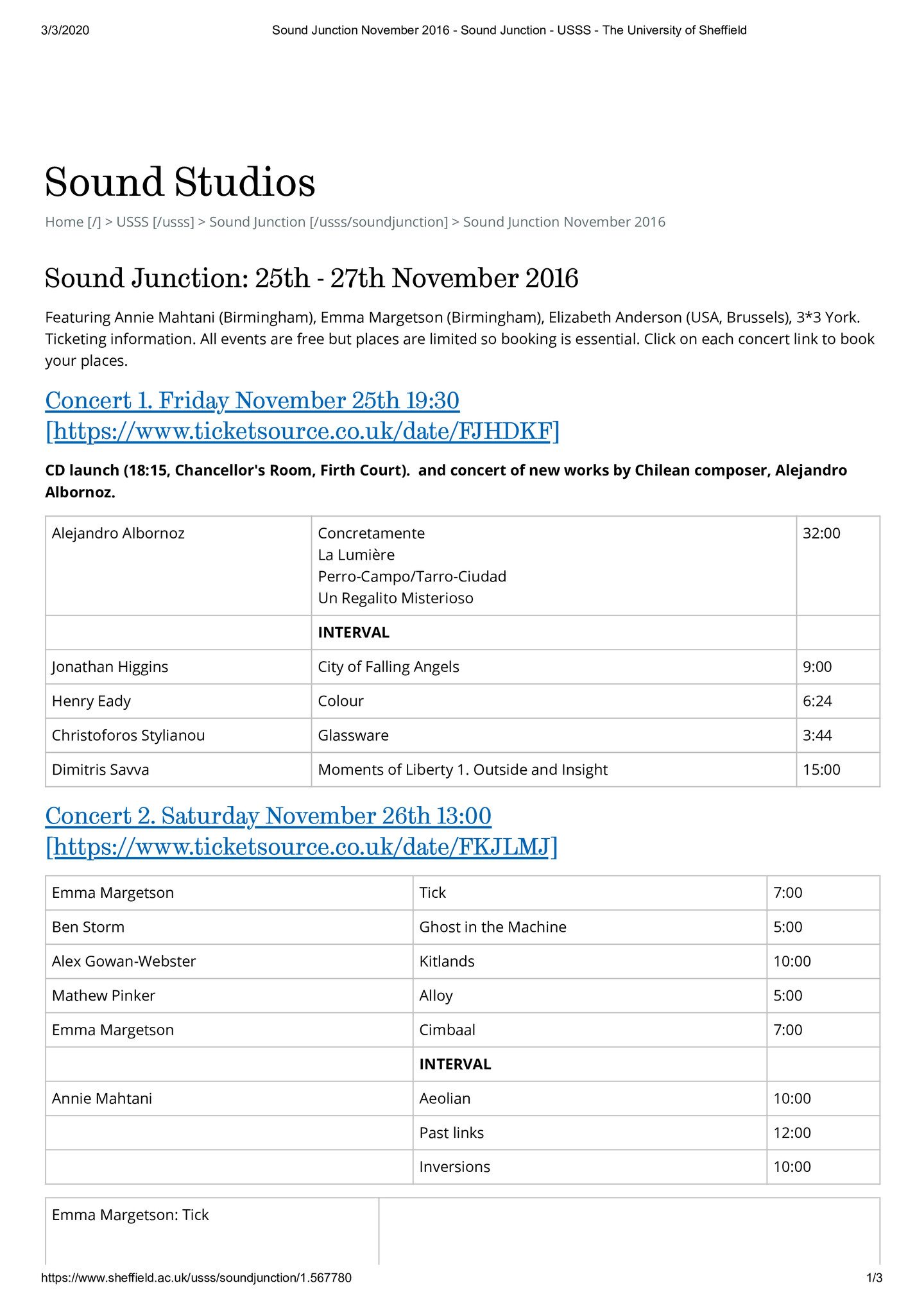Viewport: 924px width, 1308px height.
Task: Select the Ghost in the Machine row
Action: (463, 927)
